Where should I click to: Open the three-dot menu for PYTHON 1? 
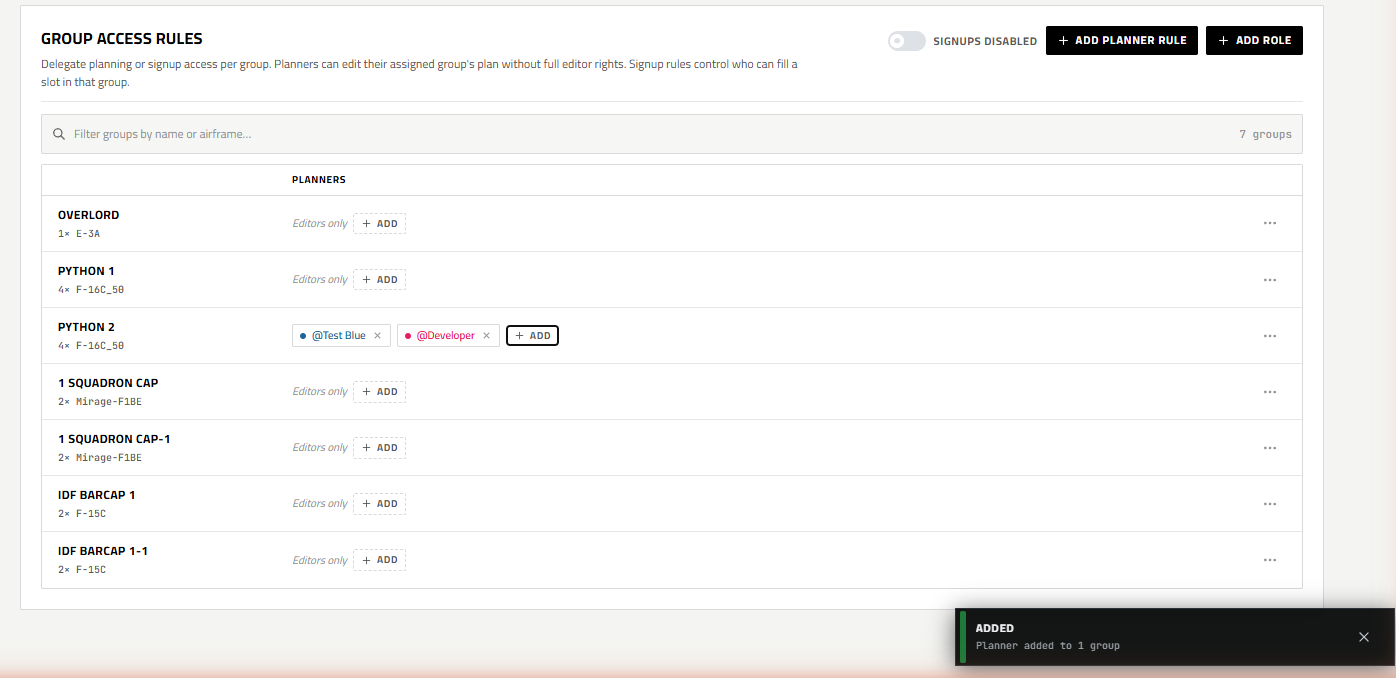coord(1270,280)
